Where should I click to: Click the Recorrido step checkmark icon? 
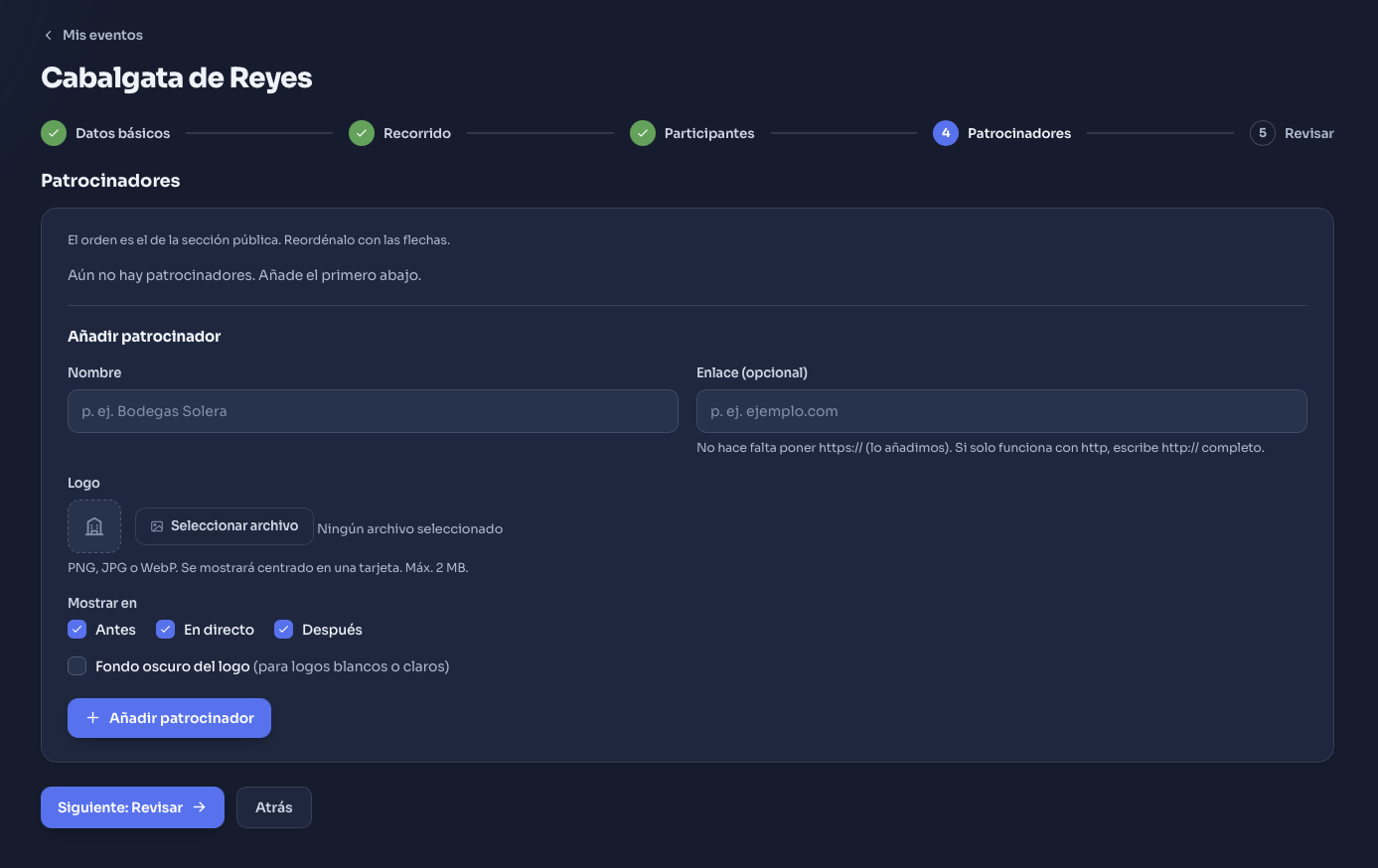pos(362,133)
